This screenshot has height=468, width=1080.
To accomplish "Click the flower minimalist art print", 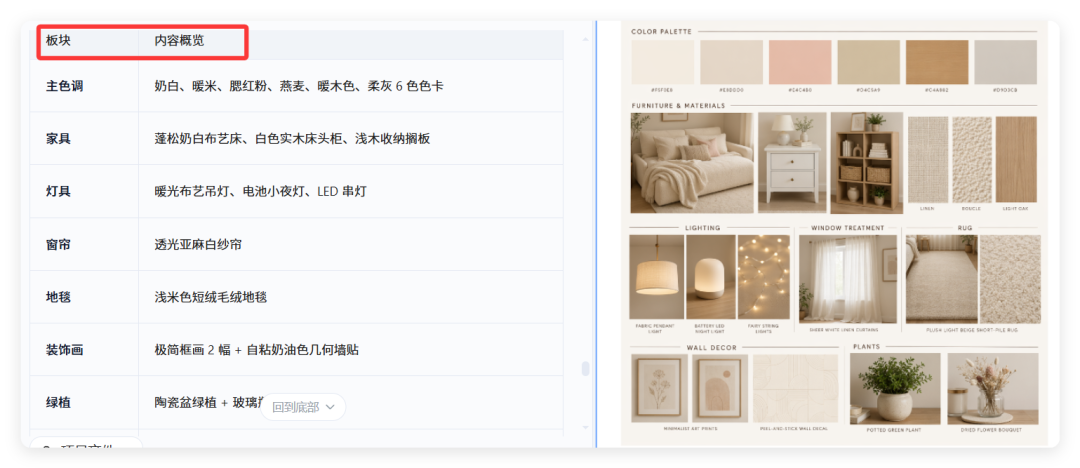I will 659,388.
